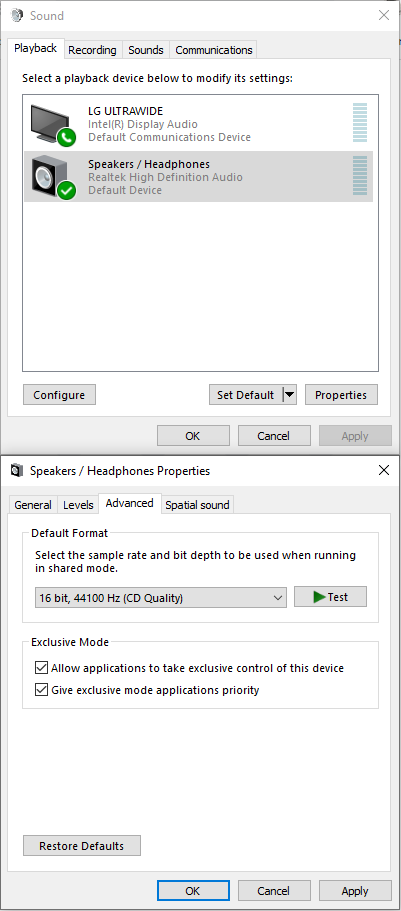The width and height of the screenshot is (401, 911).
Task: Switch to the Levels tab
Action: coord(78,505)
